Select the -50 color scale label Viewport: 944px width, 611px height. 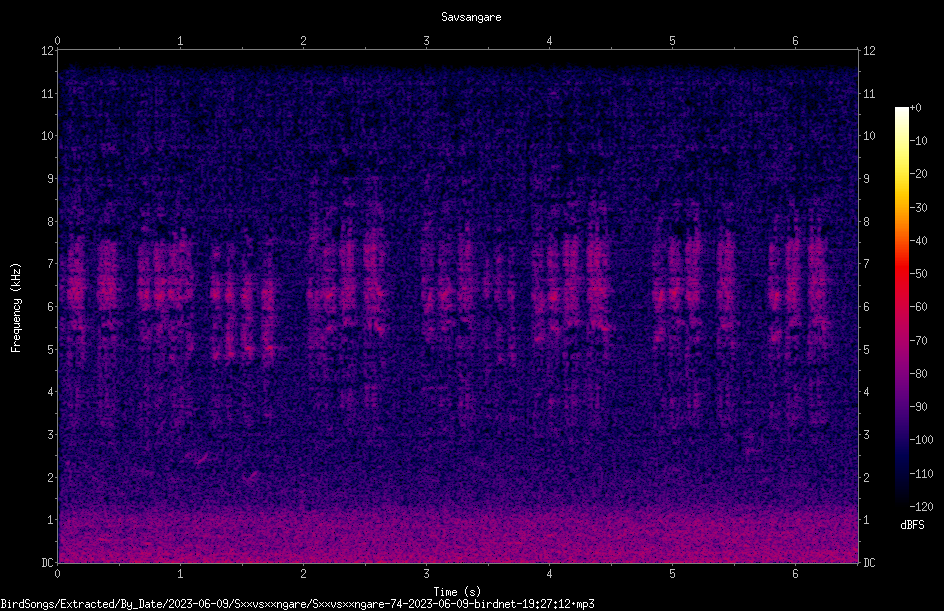click(x=918, y=274)
